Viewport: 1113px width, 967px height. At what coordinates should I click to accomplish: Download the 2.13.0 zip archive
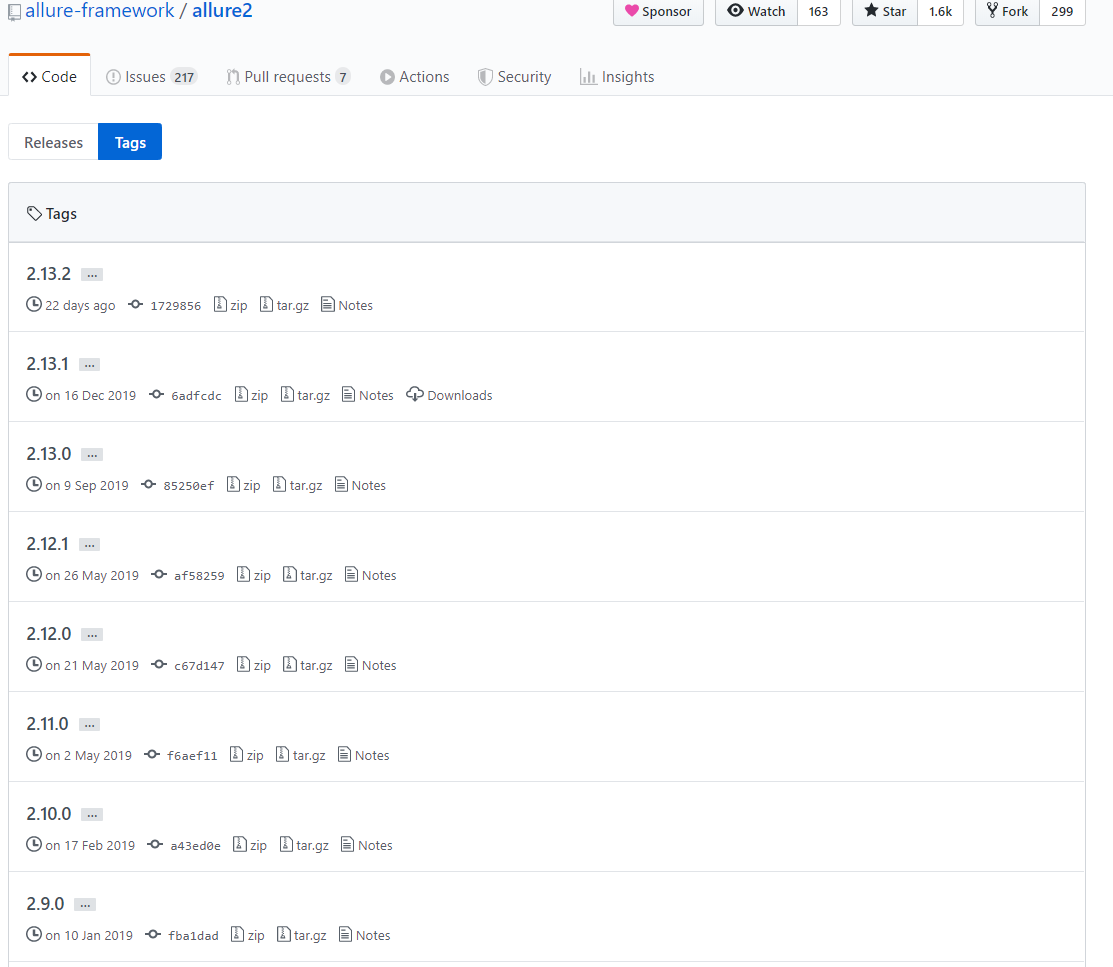[x=243, y=486]
